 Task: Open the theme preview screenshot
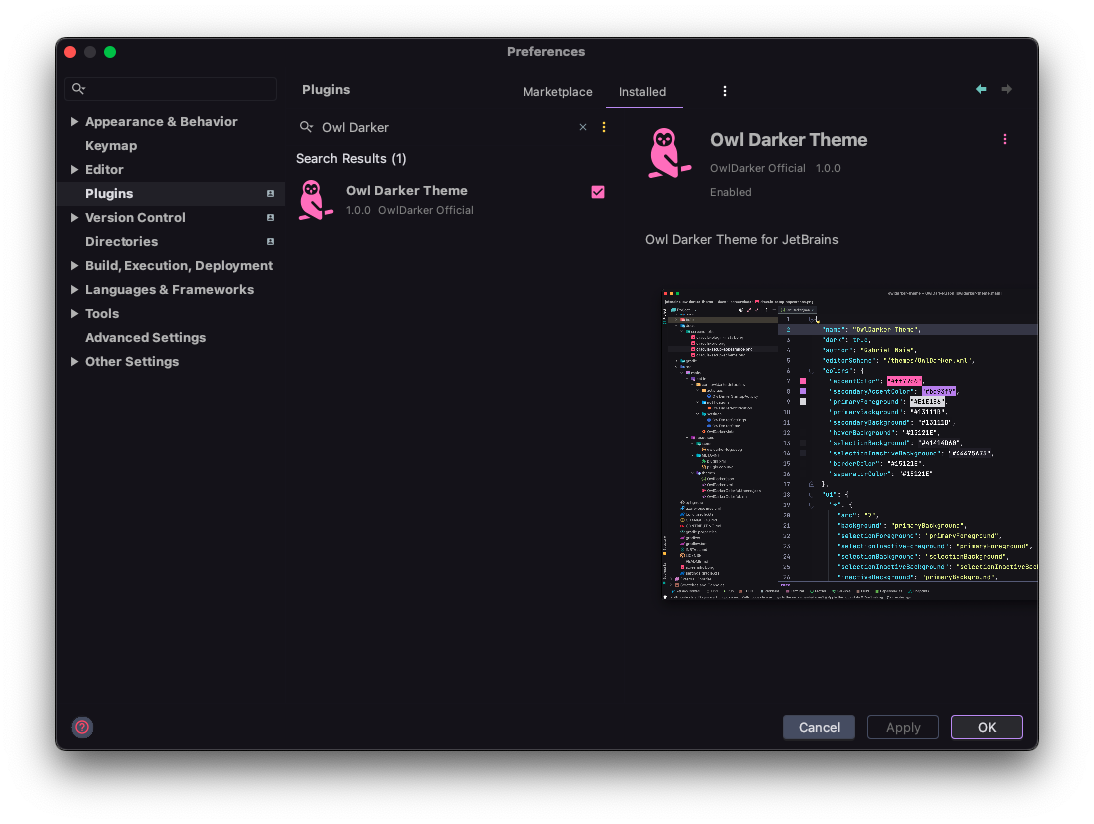coord(850,444)
